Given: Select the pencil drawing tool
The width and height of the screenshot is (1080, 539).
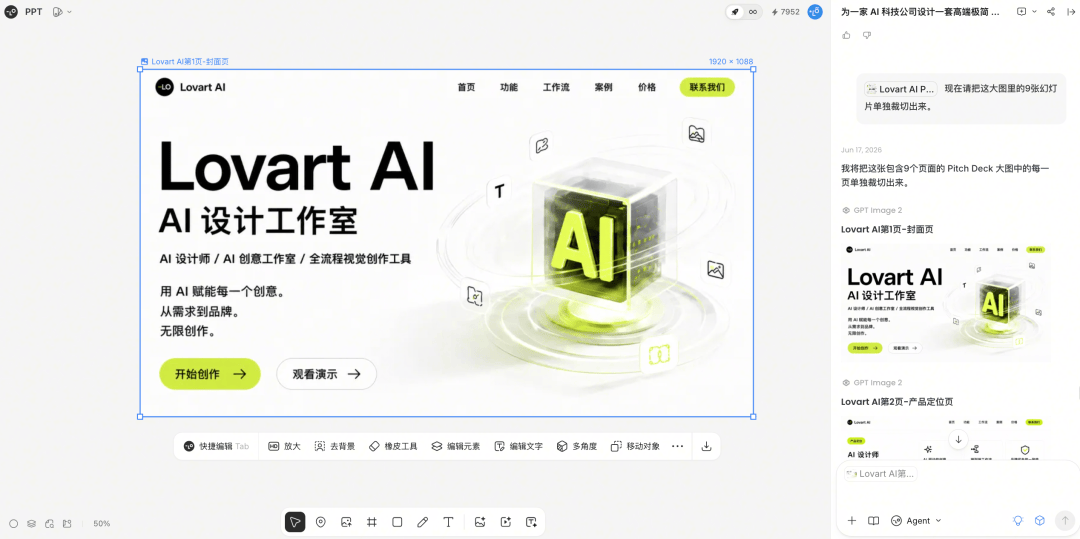Looking at the screenshot, I should [x=423, y=522].
